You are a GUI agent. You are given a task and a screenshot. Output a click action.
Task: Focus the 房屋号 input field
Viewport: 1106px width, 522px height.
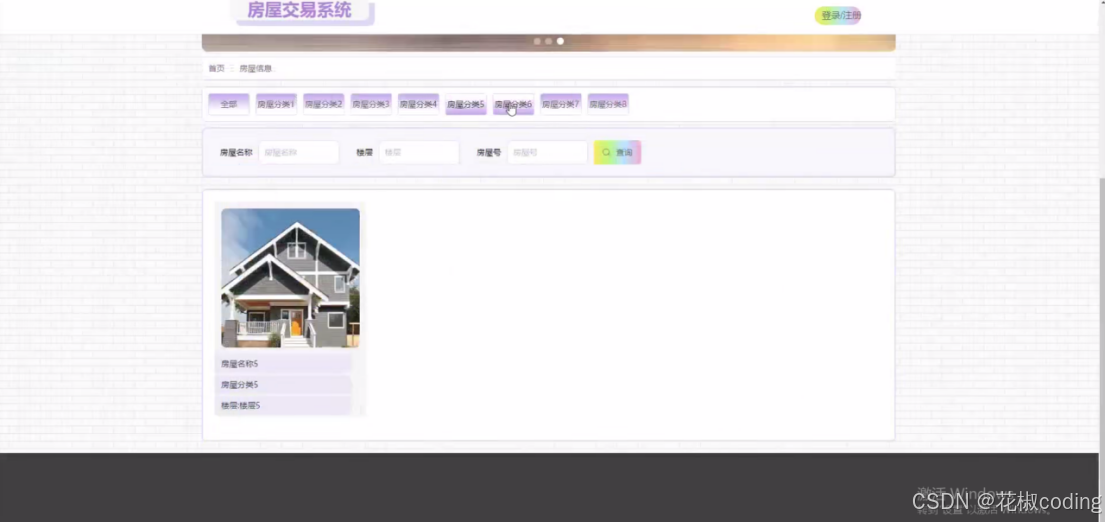pos(547,152)
